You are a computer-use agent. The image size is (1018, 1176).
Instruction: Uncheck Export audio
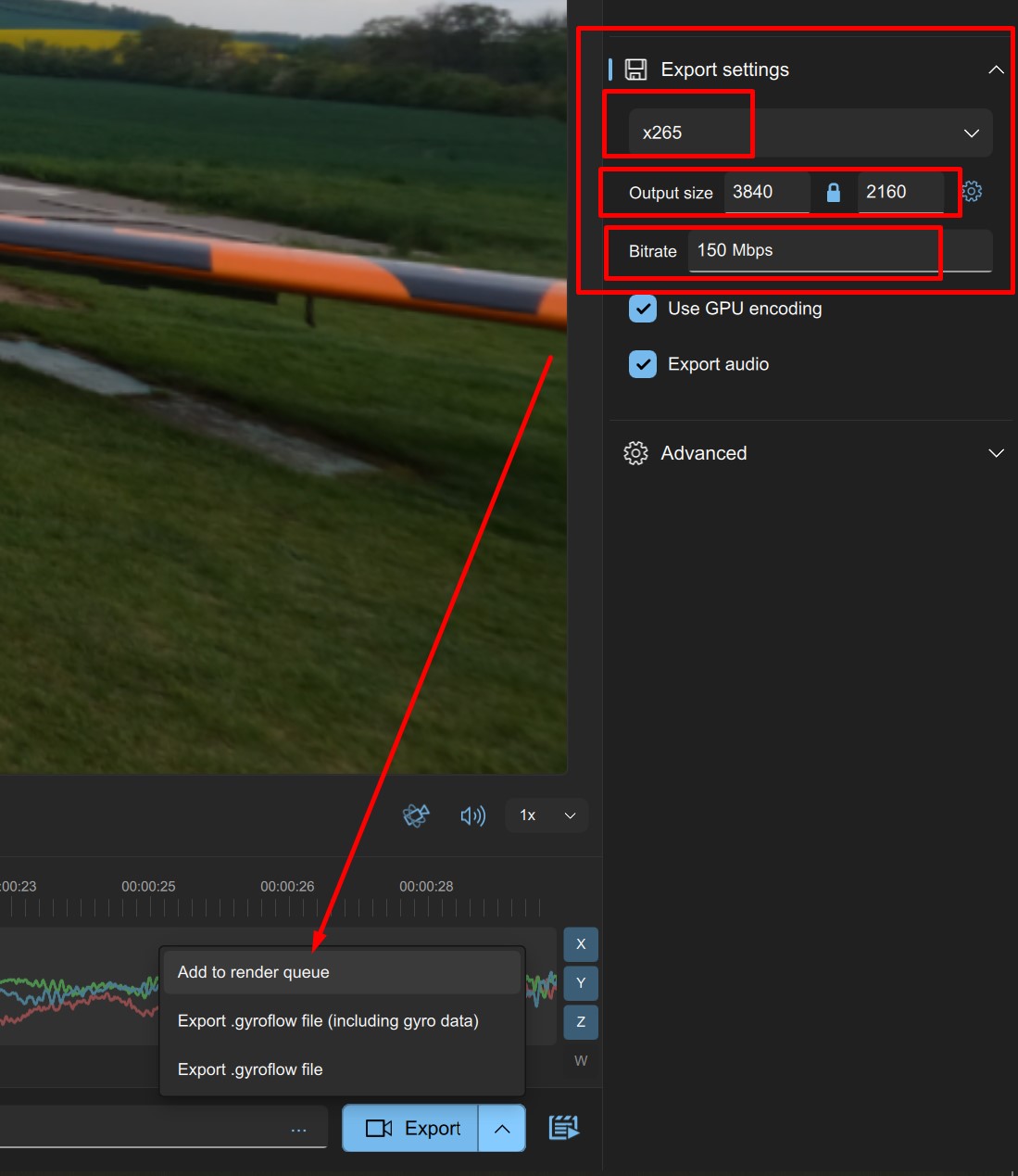point(642,364)
